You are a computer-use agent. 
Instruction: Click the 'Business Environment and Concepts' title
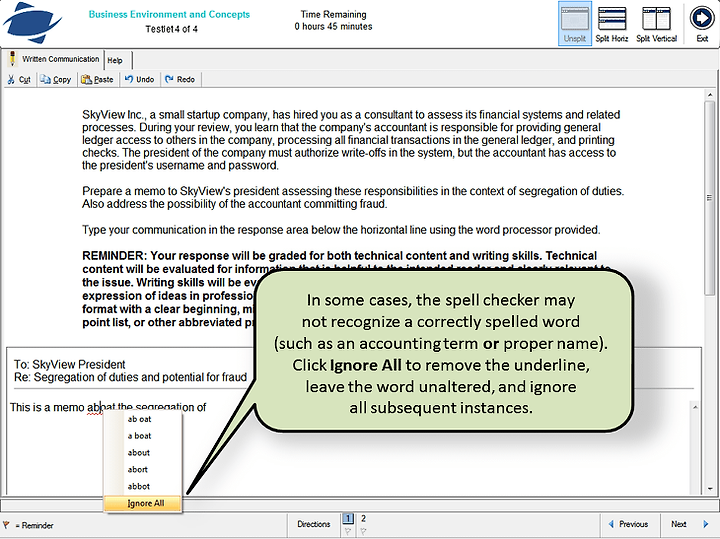[169, 14]
